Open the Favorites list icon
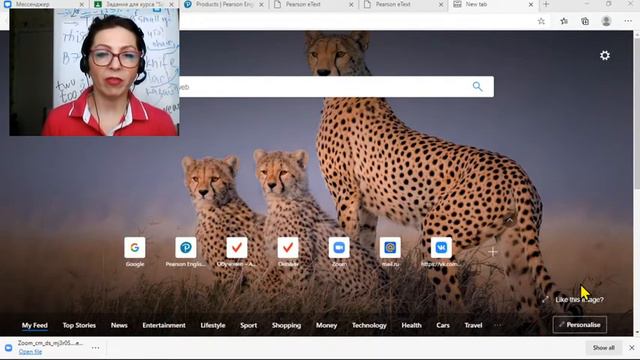The height and width of the screenshot is (360, 640). point(564,21)
